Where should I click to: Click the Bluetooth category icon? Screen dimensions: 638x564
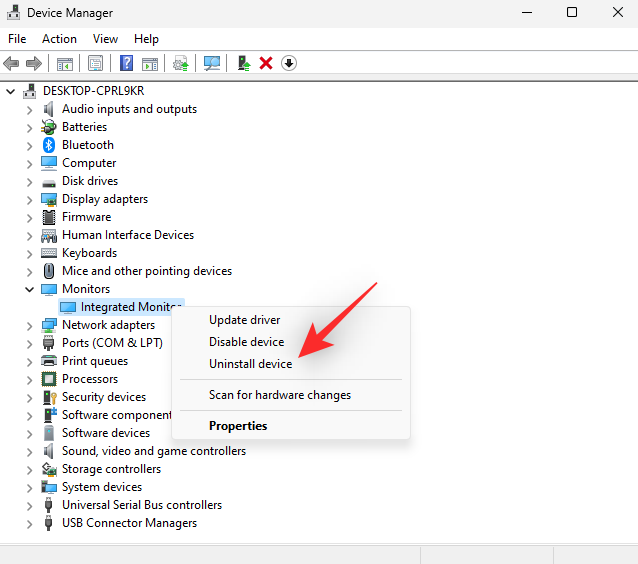coord(49,145)
